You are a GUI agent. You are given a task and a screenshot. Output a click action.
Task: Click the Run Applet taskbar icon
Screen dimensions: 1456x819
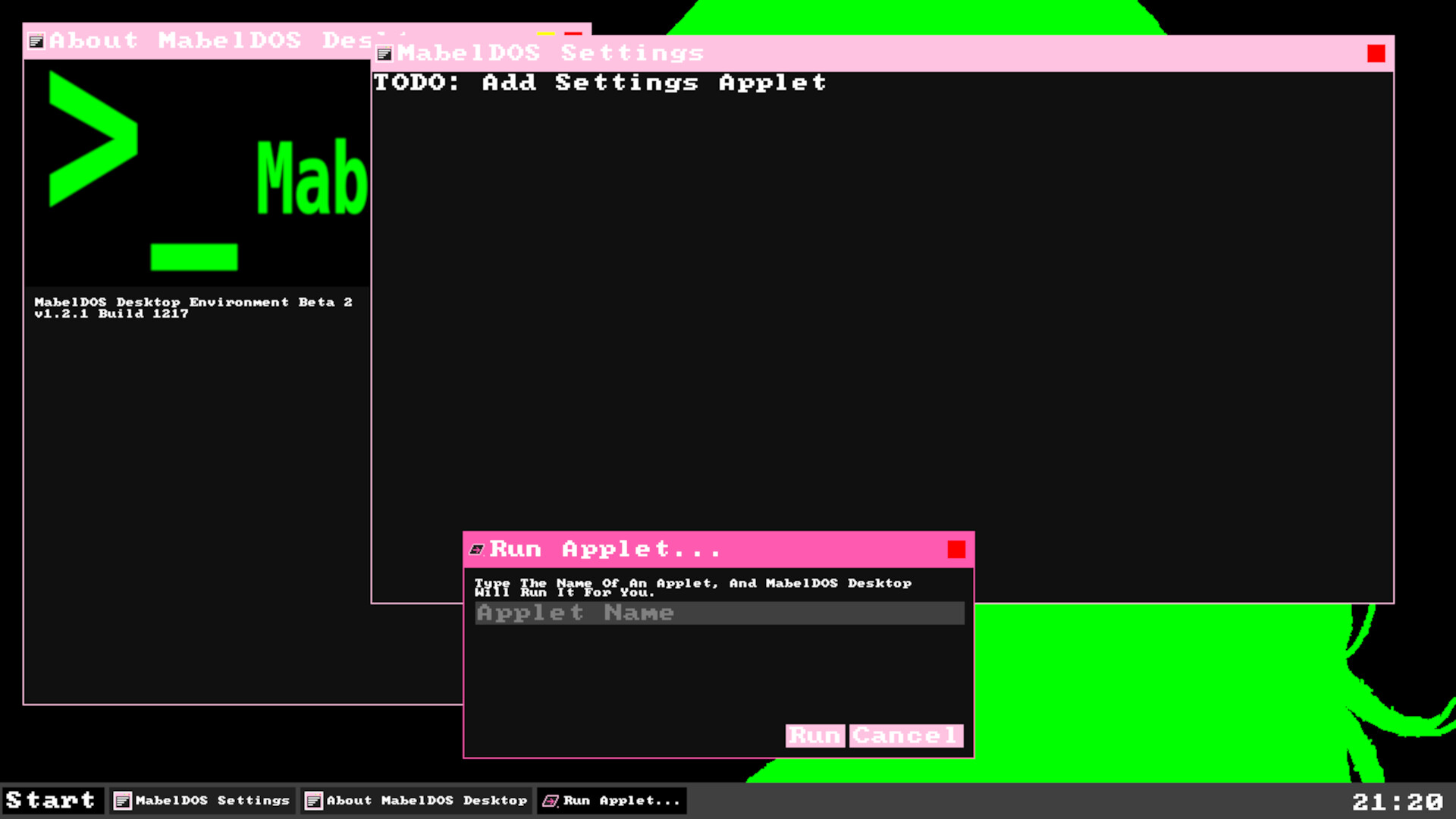coord(551,801)
